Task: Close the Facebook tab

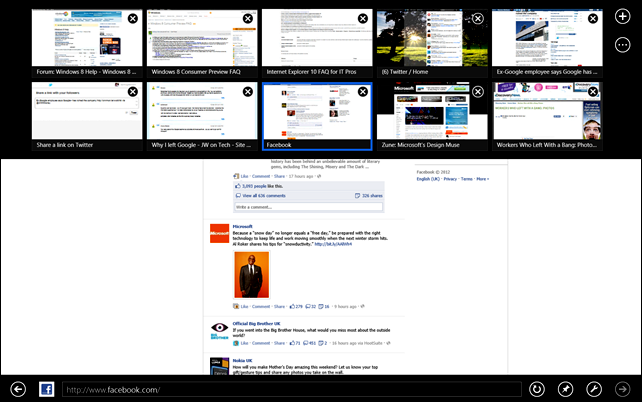Action: pyautogui.click(x=363, y=92)
